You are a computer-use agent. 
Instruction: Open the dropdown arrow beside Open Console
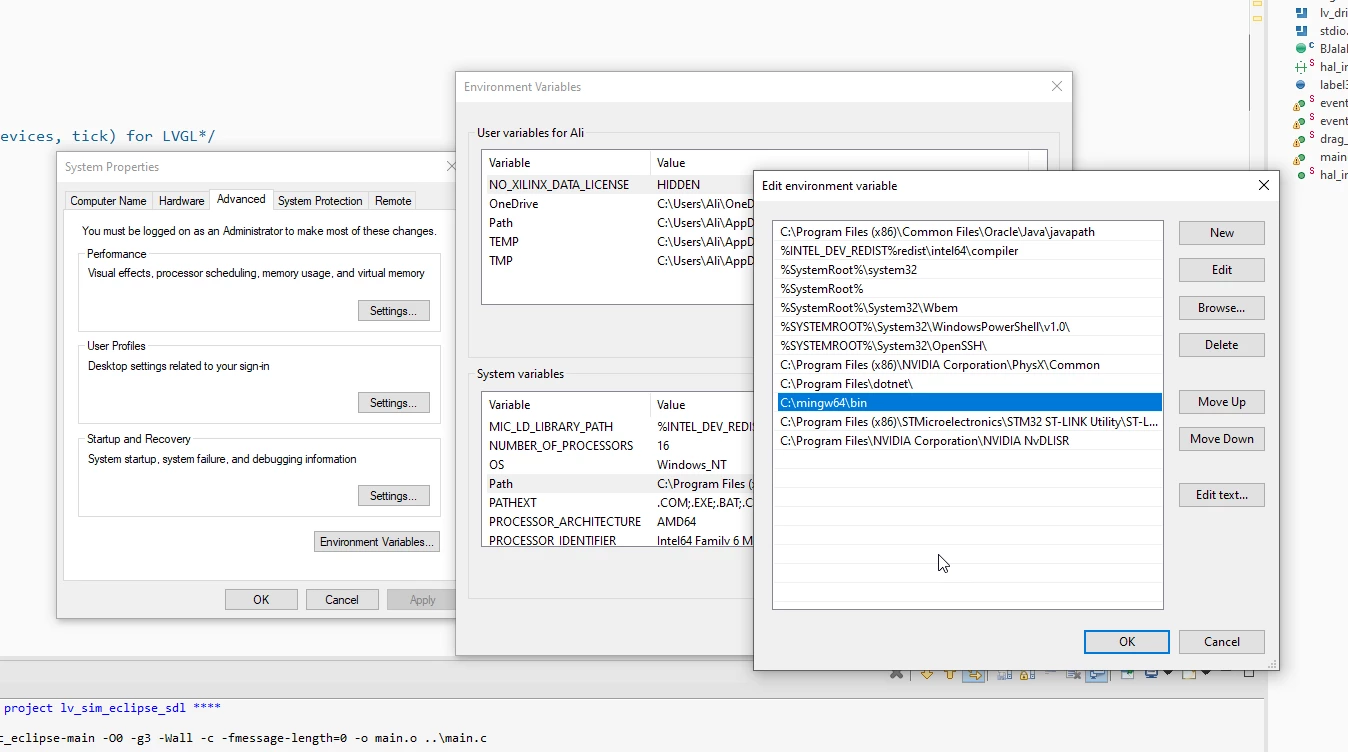point(1206,673)
